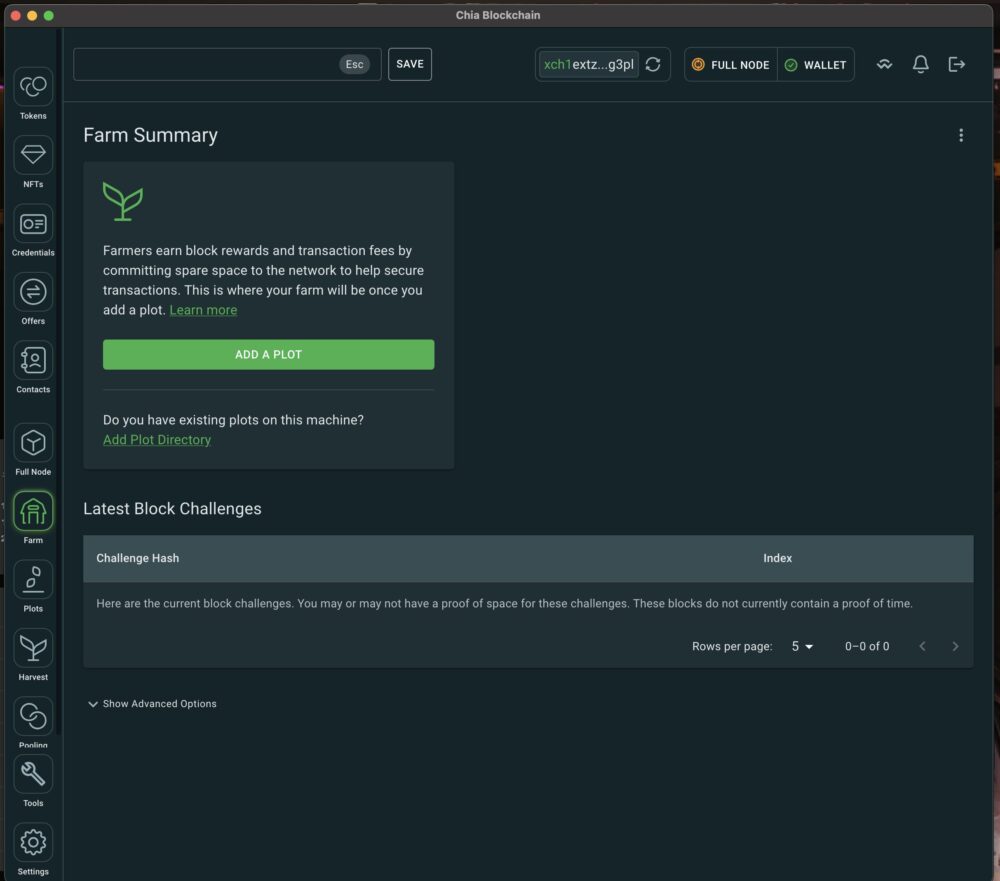Viewport: 1000px width, 881px height.
Task: Click the Wallet status button
Action: click(x=816, y=64)
